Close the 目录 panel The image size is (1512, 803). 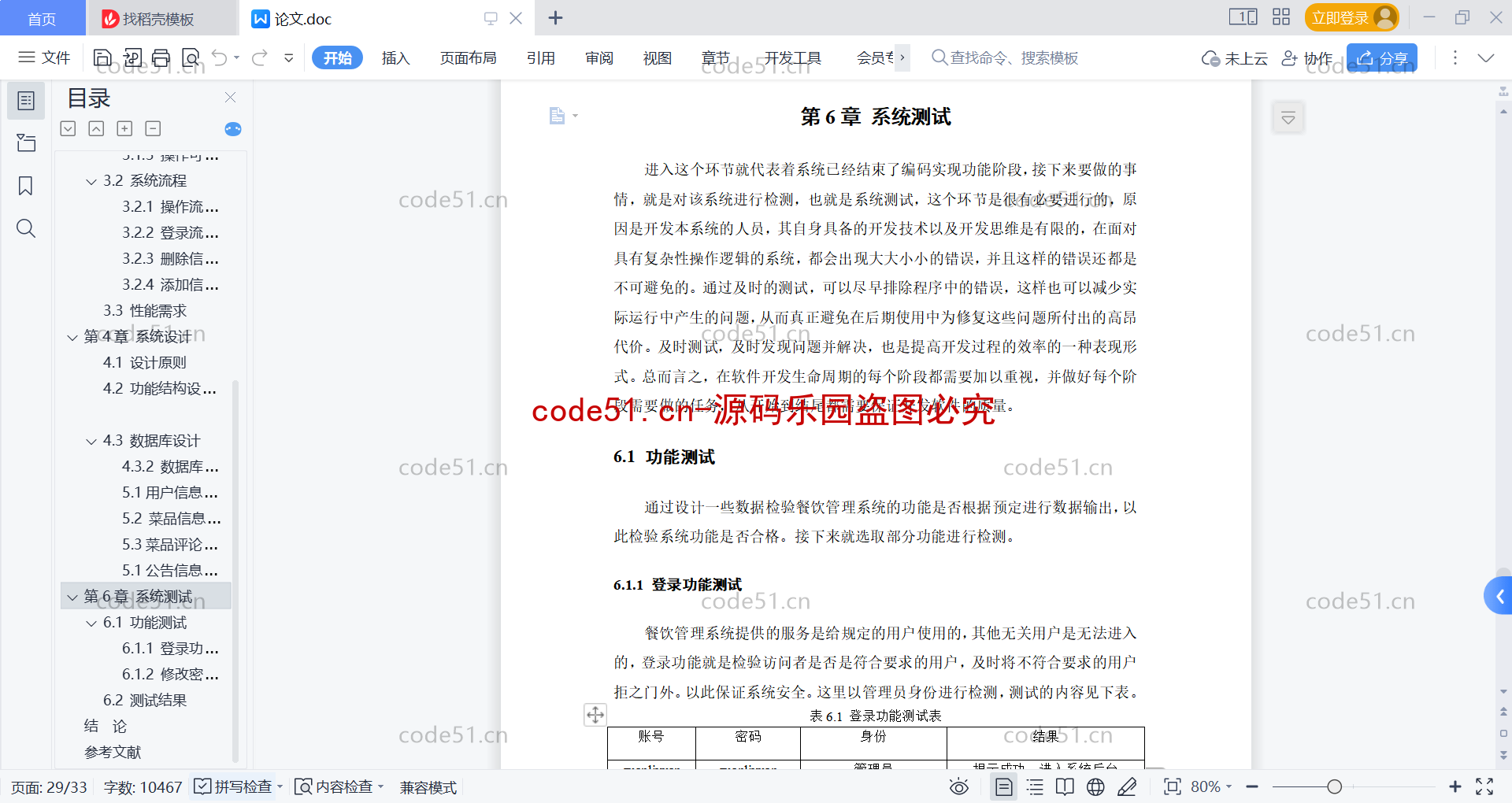[x=230, y=97]
